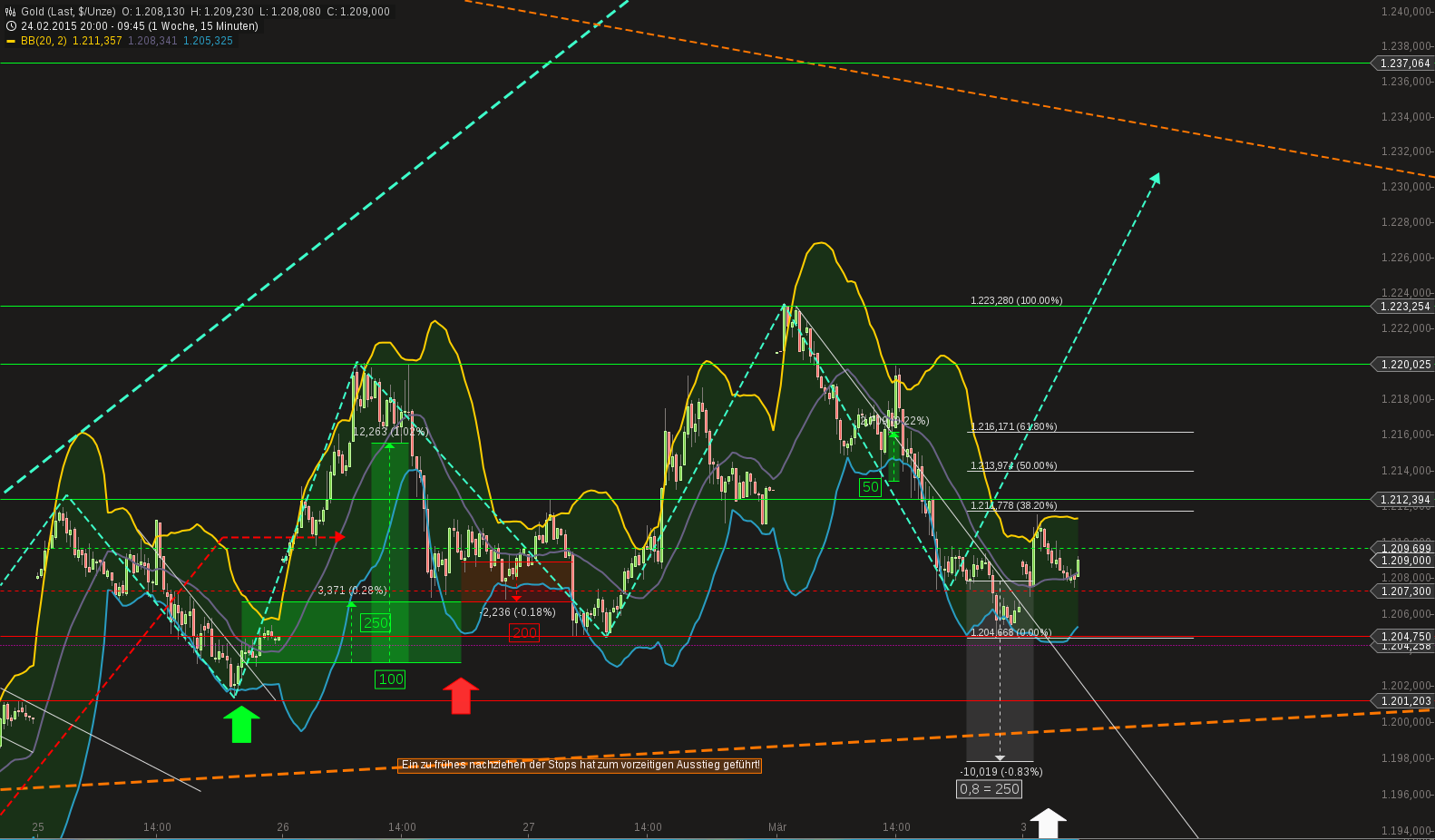
Task: Click the Gold (Last, $/Unze) instrument title
Action: pos(68,12)
